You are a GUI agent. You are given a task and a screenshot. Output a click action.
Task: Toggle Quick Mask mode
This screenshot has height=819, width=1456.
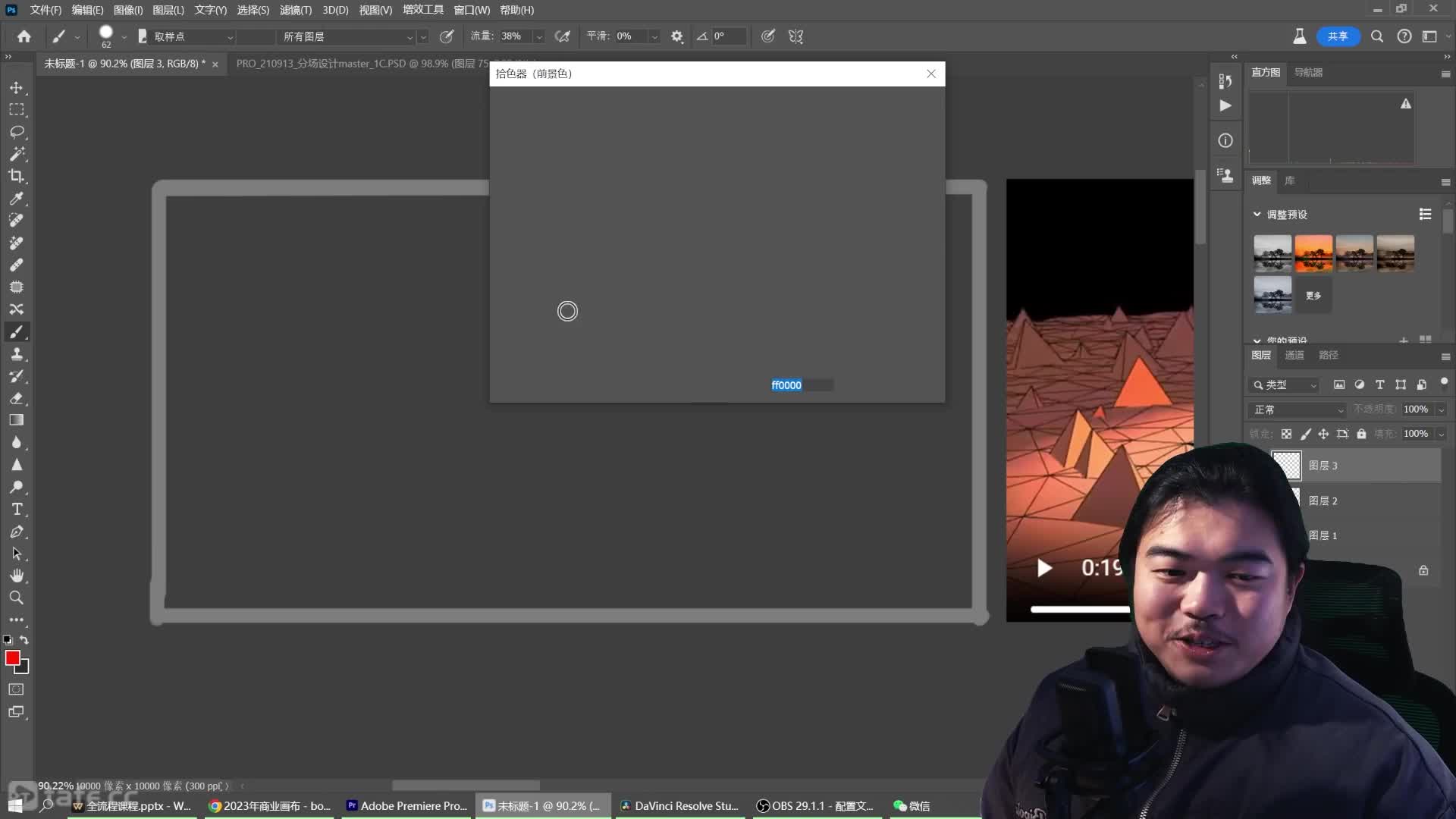click(x=17, y=689)
